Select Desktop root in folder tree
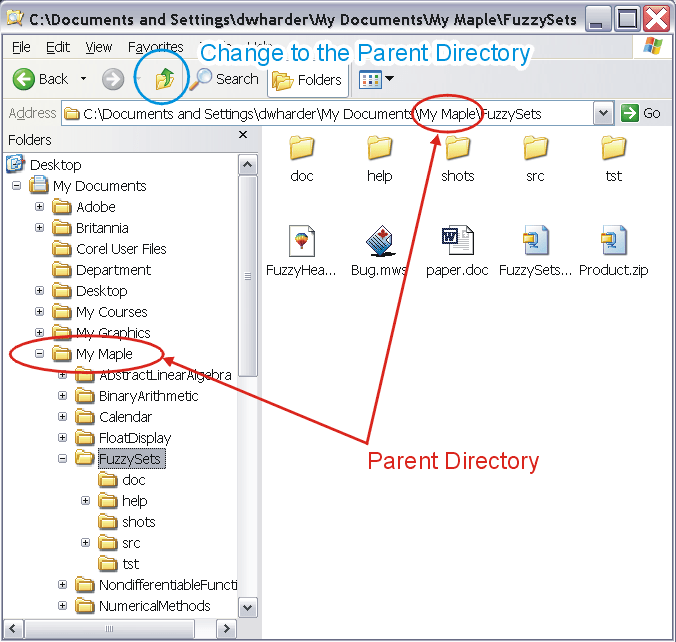Image resolution: width=676 pixels, height=642 pixels. [44, 165]
